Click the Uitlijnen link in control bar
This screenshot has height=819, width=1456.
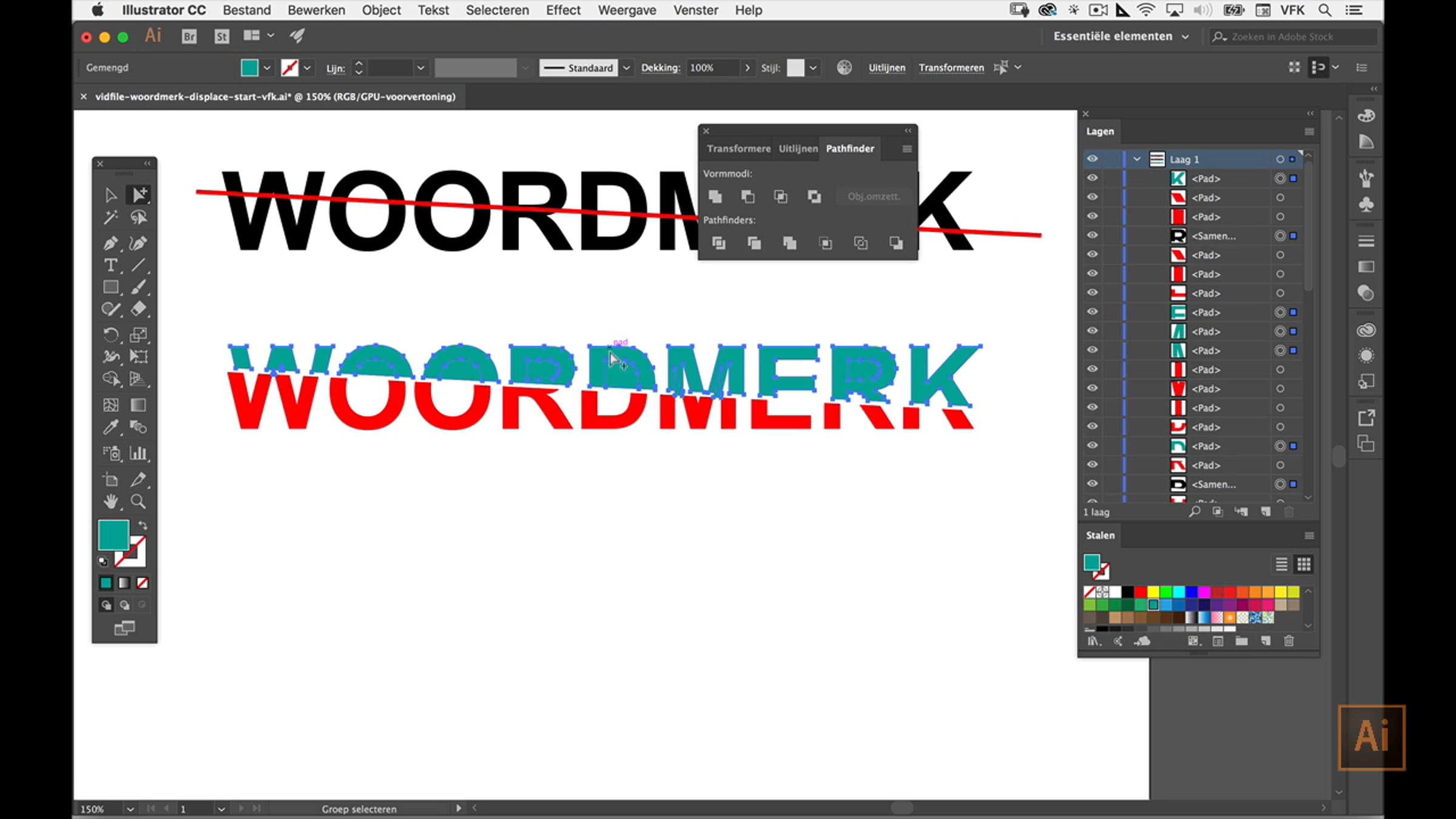pyautogui.click(x=886, y=68)
